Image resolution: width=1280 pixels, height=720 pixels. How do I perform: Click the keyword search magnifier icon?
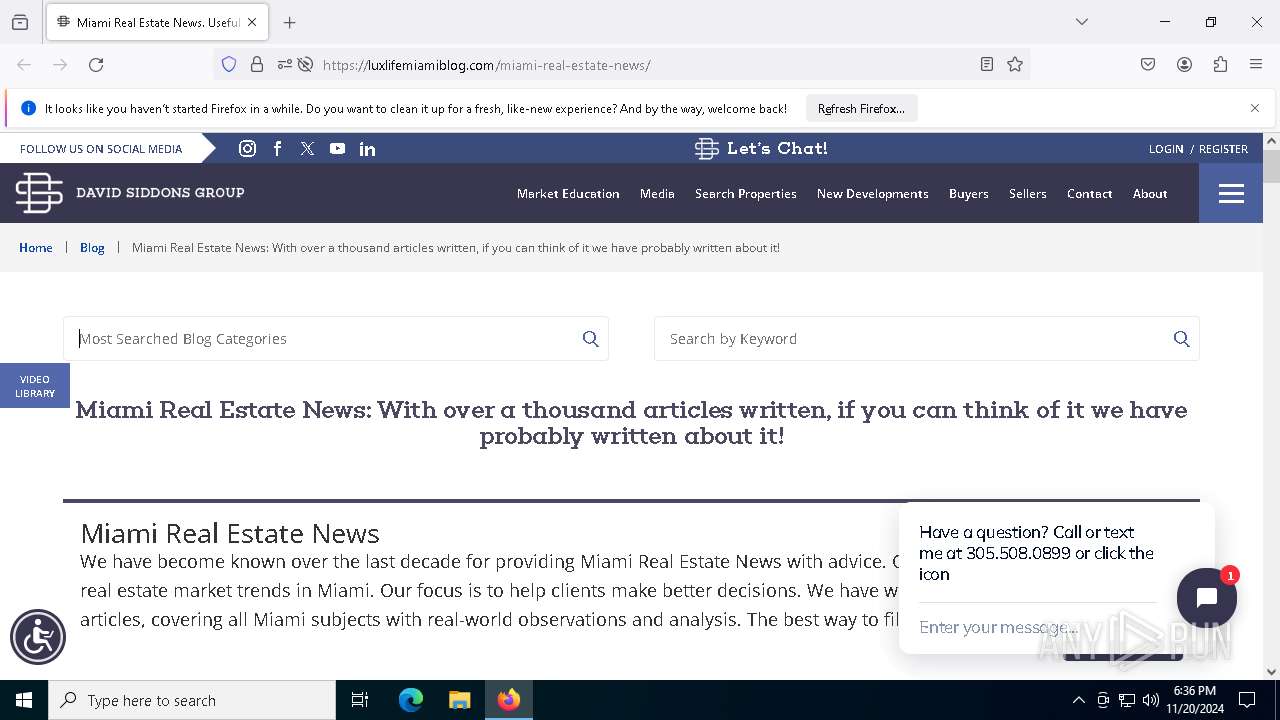(1182, 339)
